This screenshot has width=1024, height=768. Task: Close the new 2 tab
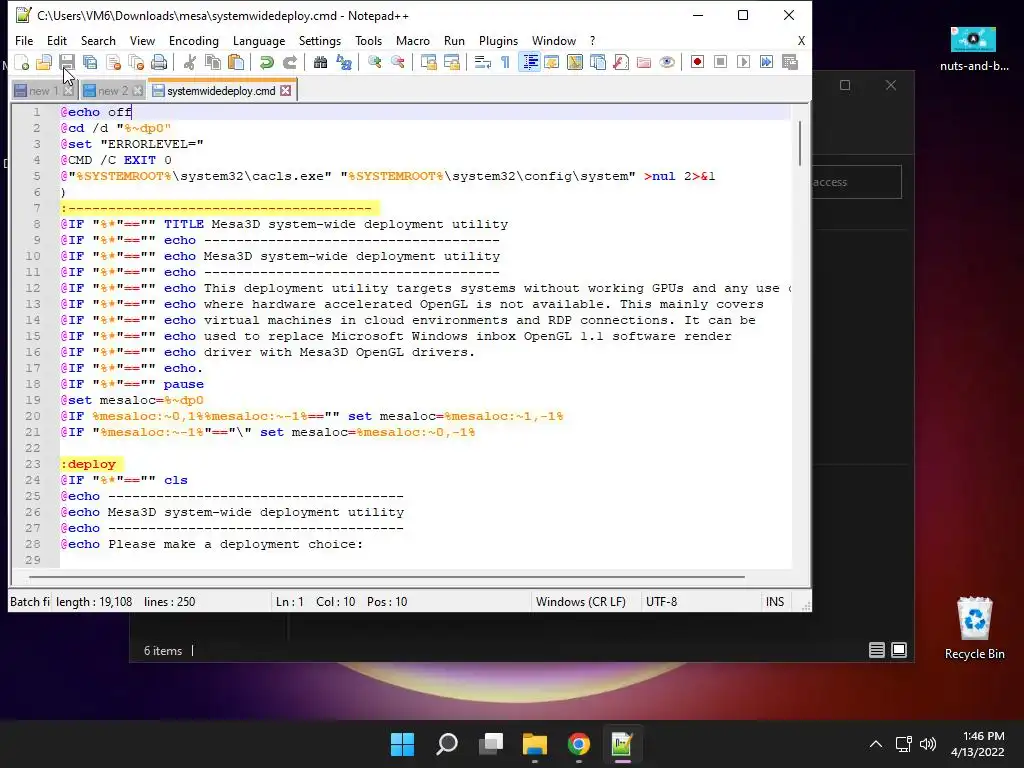point(138,91)
